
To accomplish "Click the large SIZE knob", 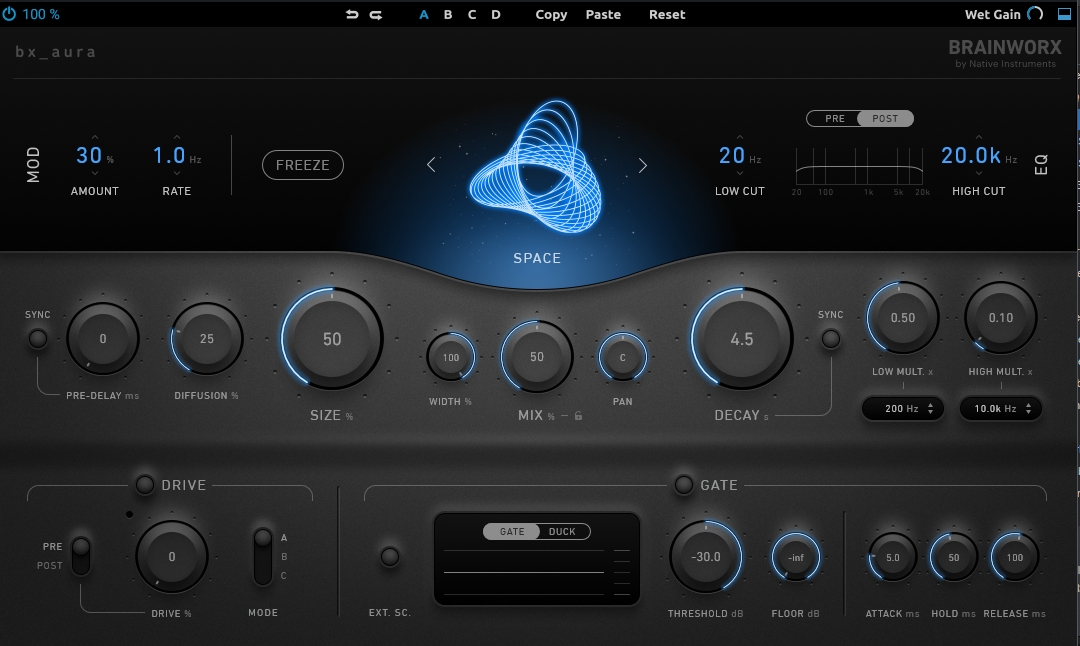I will point(332,338).
